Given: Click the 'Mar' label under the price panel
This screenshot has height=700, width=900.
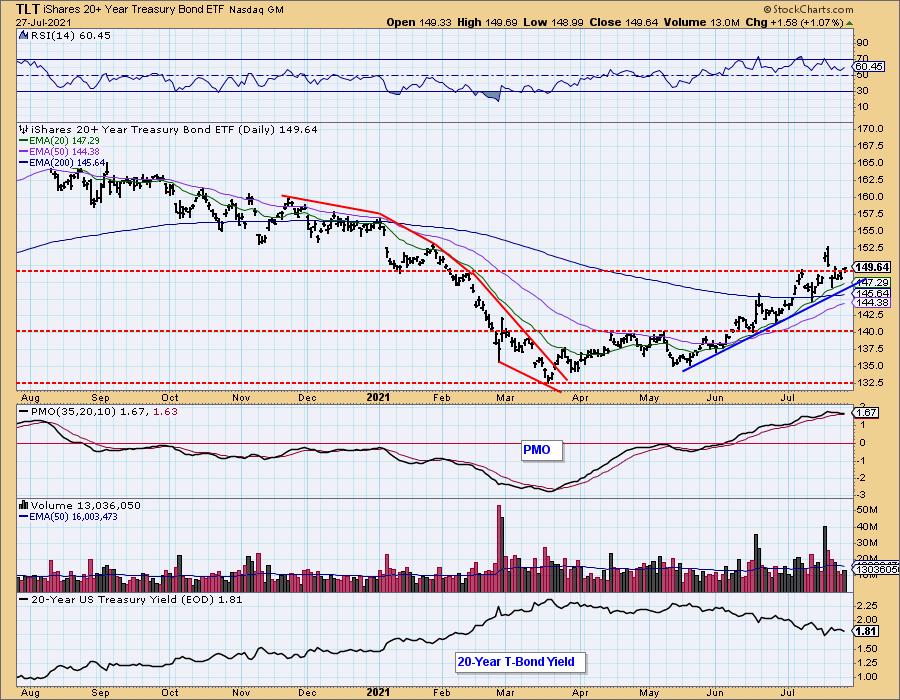Looking at the screenshot, I should (505, 397).
